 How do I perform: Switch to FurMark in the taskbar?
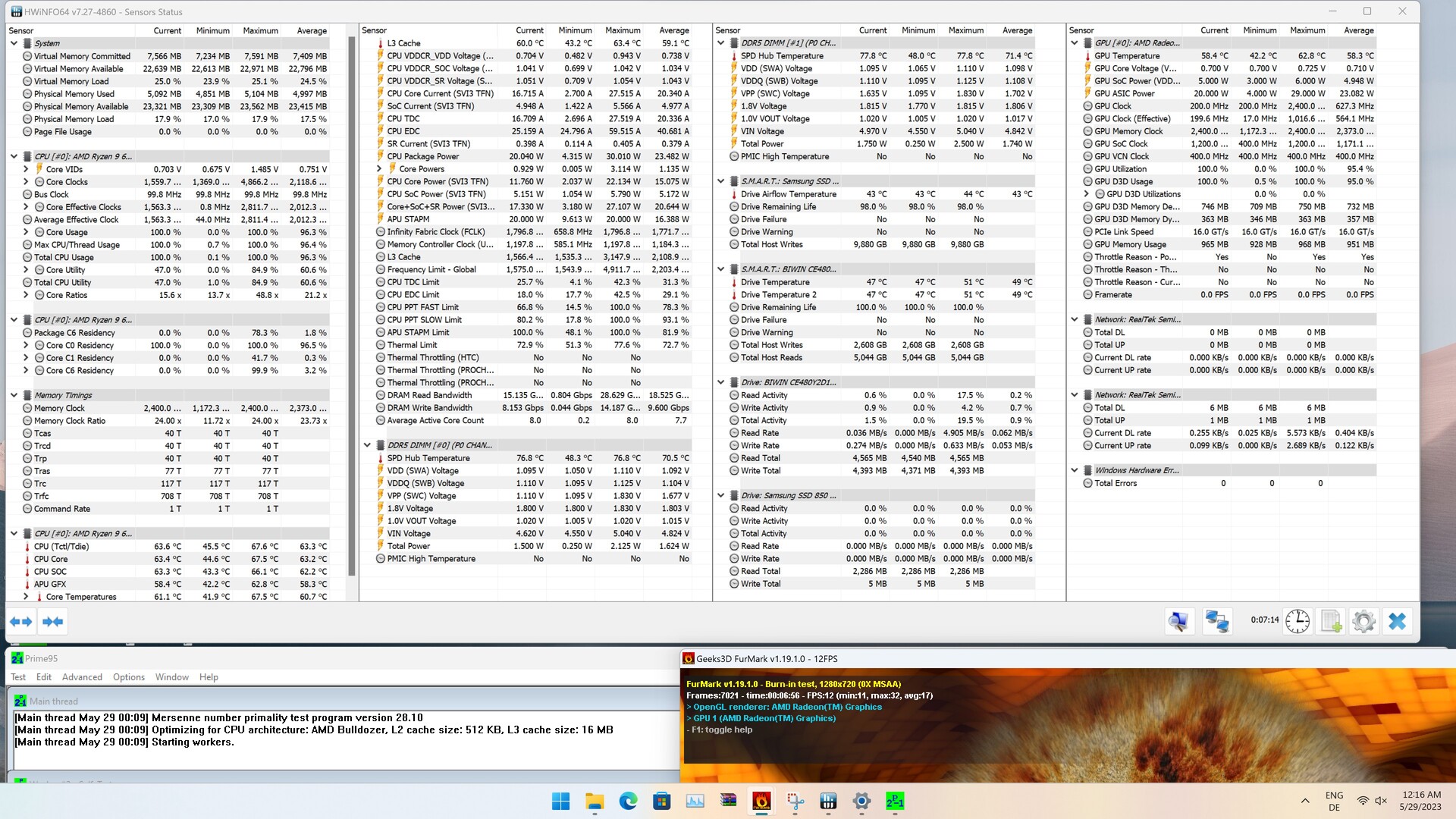[761, 802]
